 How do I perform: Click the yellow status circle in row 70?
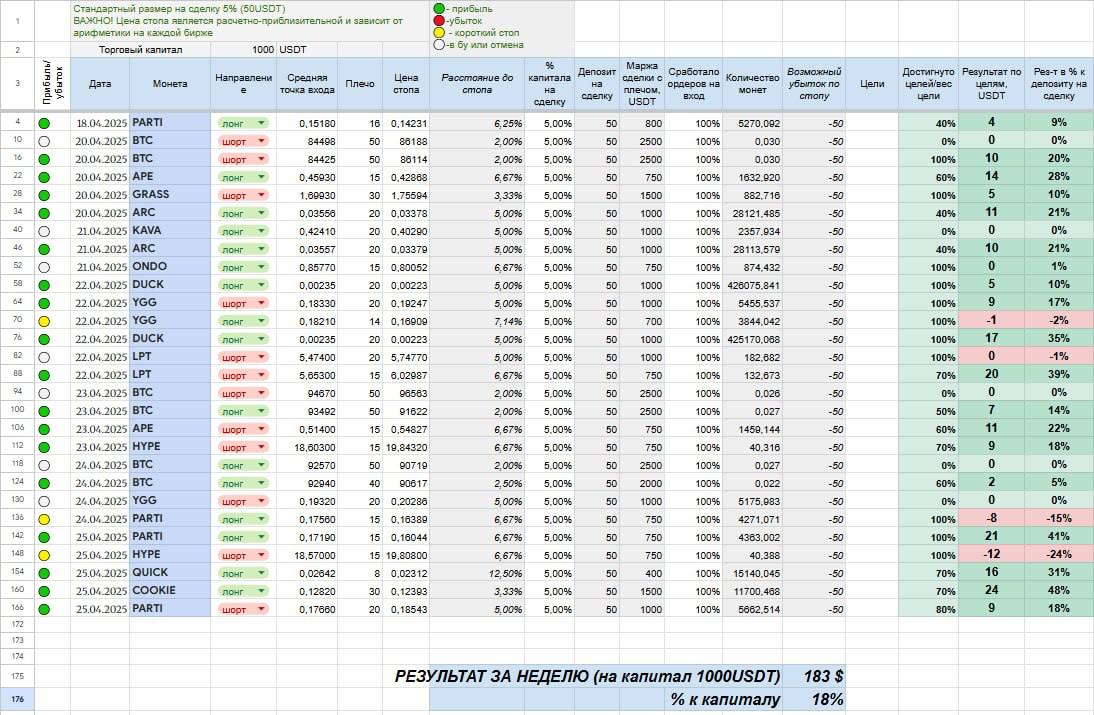point(44,321)
